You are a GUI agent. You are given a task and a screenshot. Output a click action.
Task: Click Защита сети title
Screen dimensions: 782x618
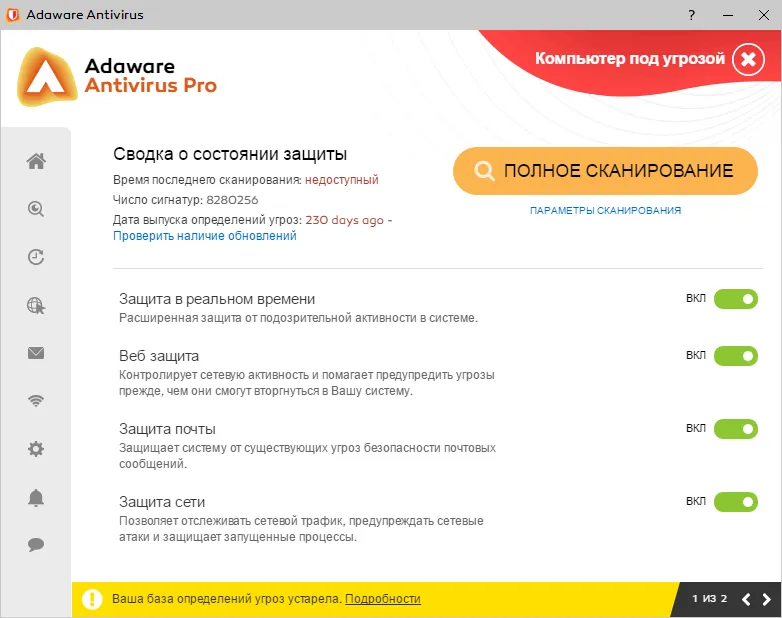(x=162, y=502)
